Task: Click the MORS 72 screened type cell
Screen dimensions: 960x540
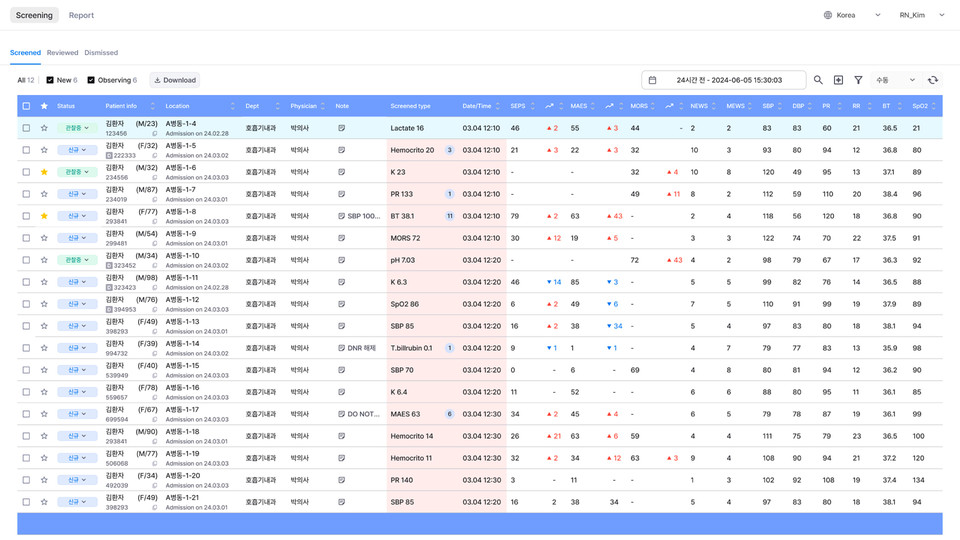Action: (405, 238)
